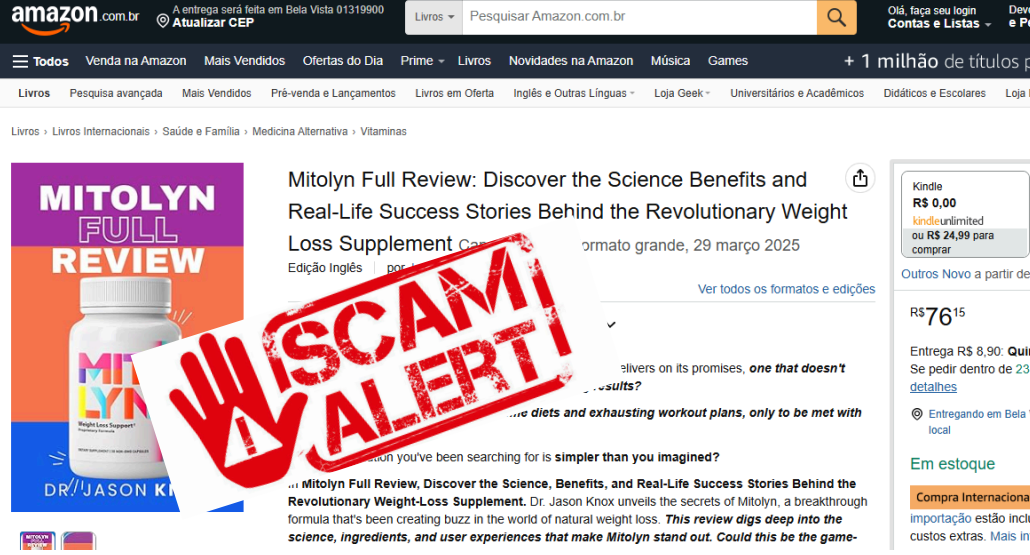Expand the Prime menu arrow
Screen dimensions: 1030x555
click(441, 61)
